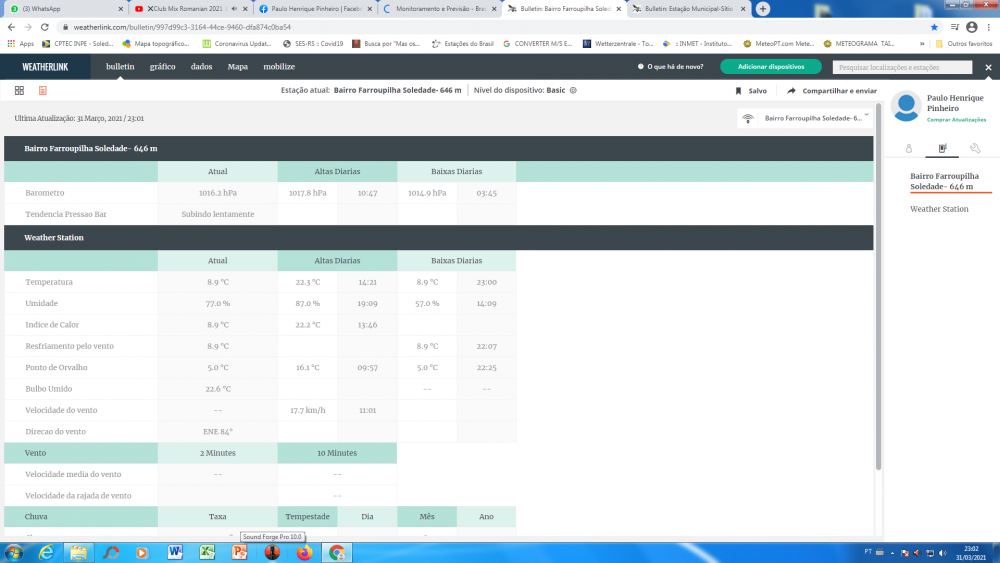Click the Salvo bookmark icon
Image resolution: width=1000 pixels, height=563 pixels.
pyautogui.click(x=739, y=90)
